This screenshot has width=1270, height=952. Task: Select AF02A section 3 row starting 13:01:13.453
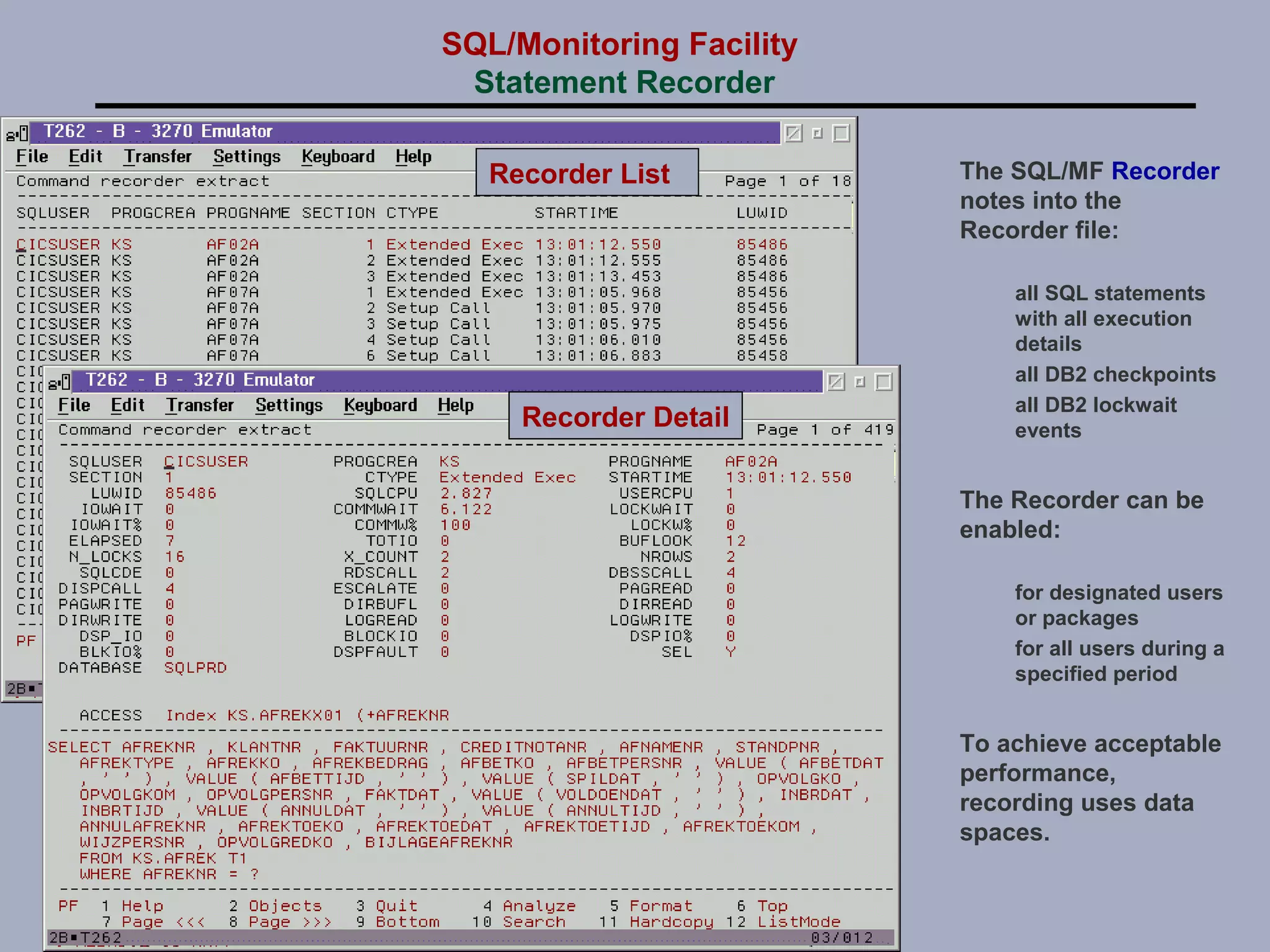click(x=402, y=276)
